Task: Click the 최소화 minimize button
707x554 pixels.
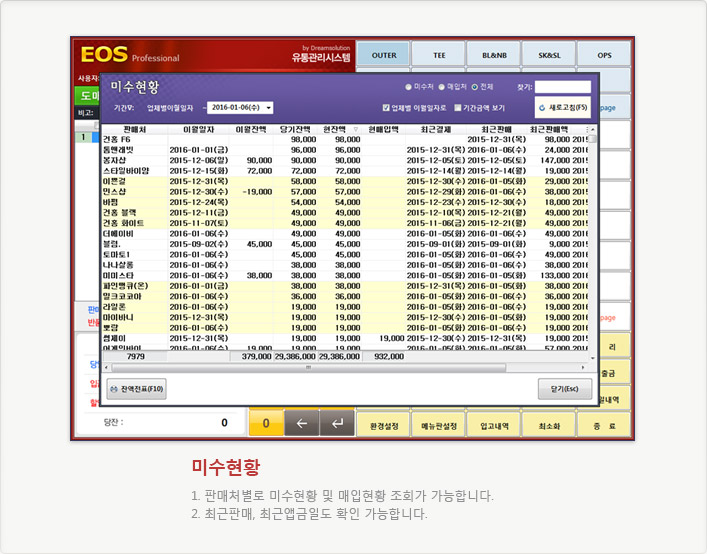Action: [x=549, y=426]
